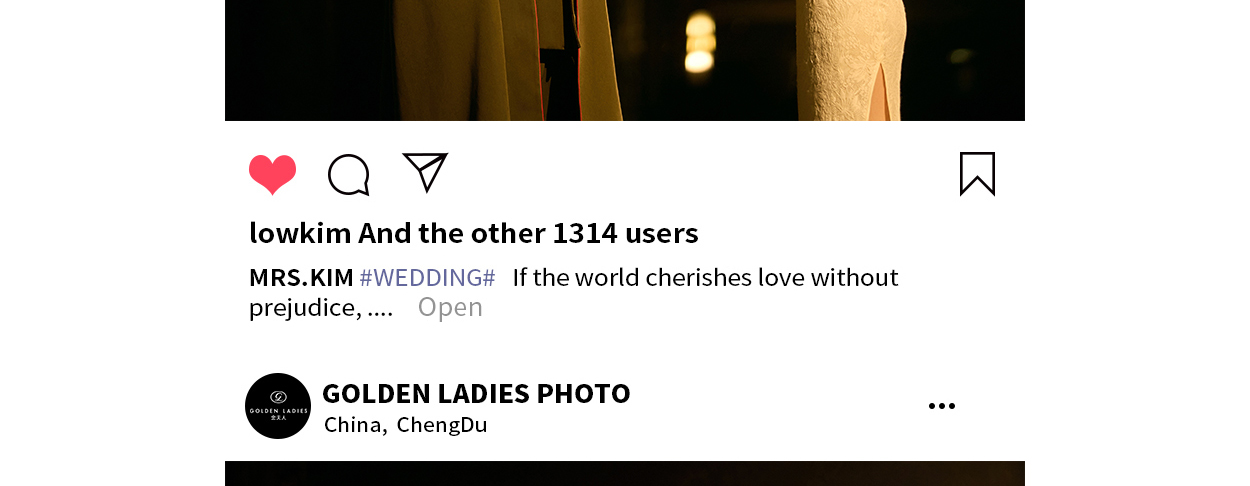Tap the white dress in photo
Image resolution: width=1250 pixels, height=486 pixels.
[853, 55]
